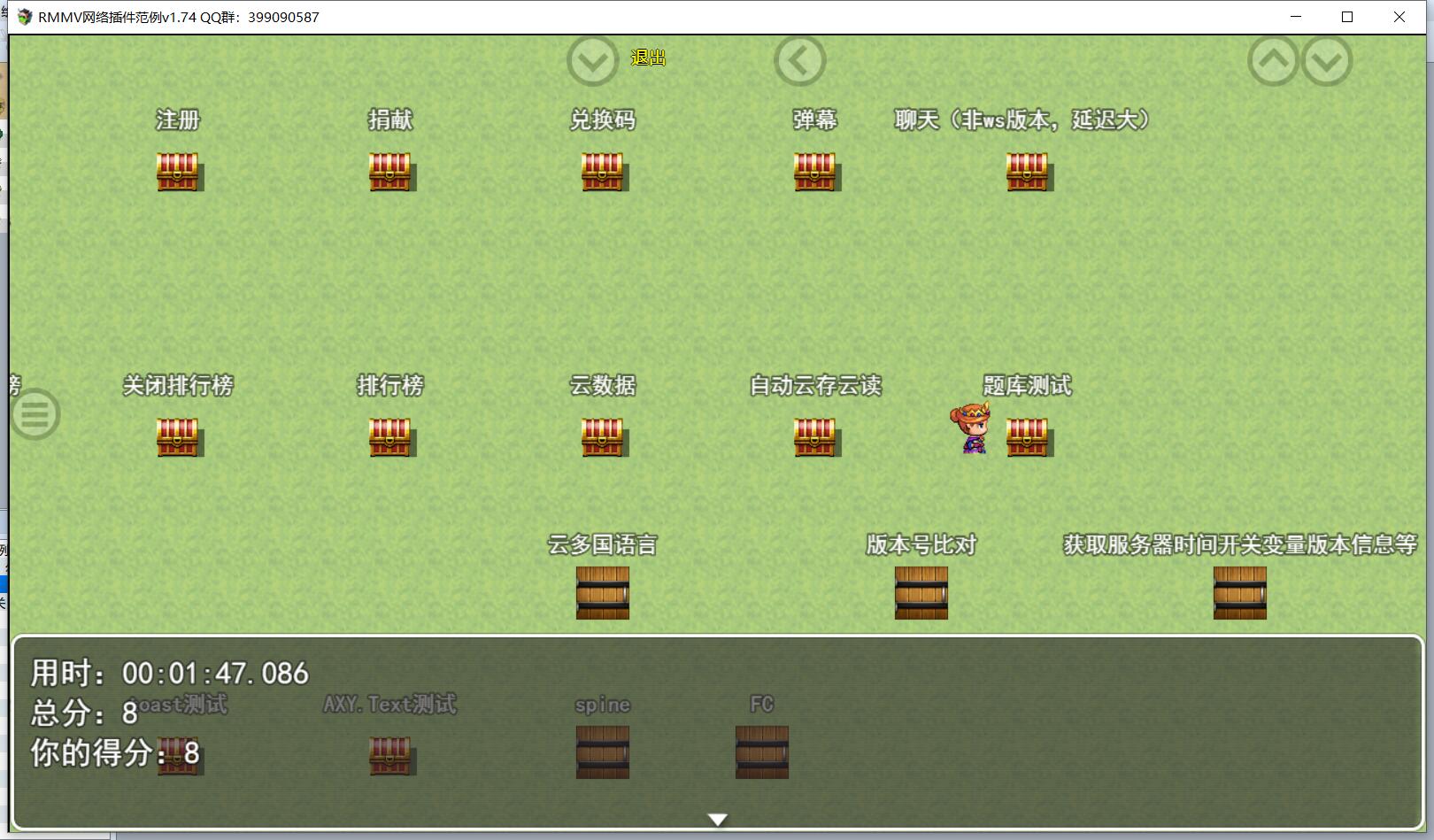Viewport: 1434px width, 840px height.
Task: Maximize the RMMV window
Action: (1347, 17)
